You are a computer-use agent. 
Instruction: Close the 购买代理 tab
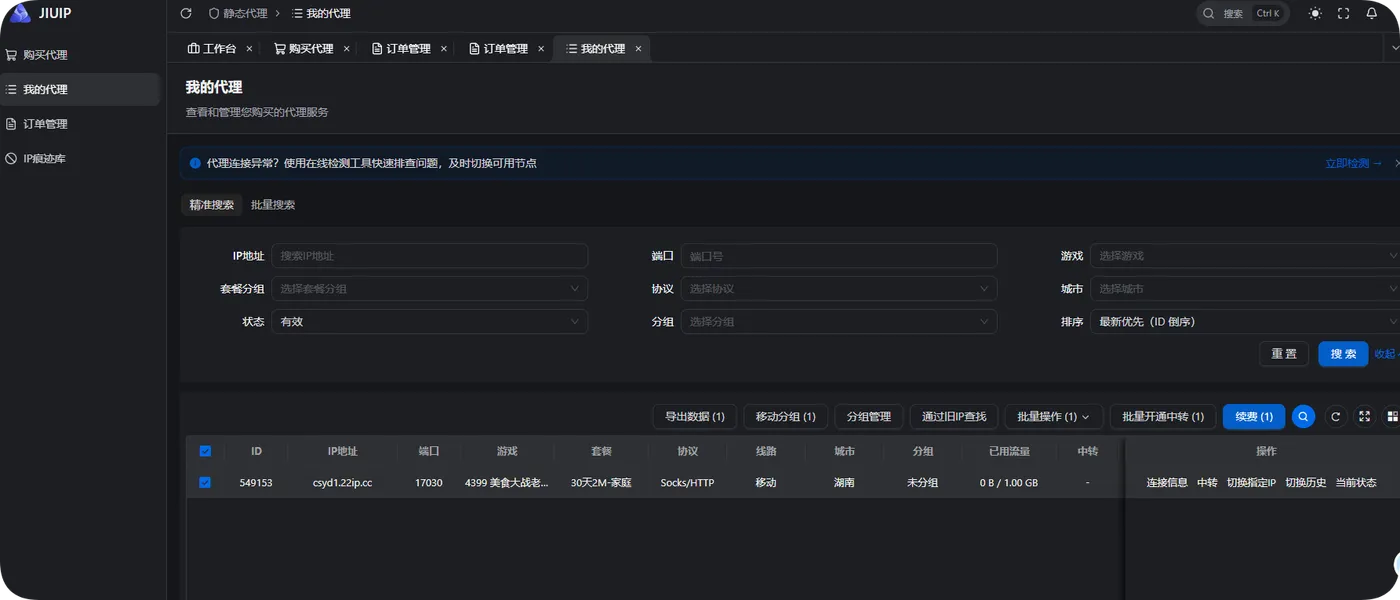(x=347, y=48)
